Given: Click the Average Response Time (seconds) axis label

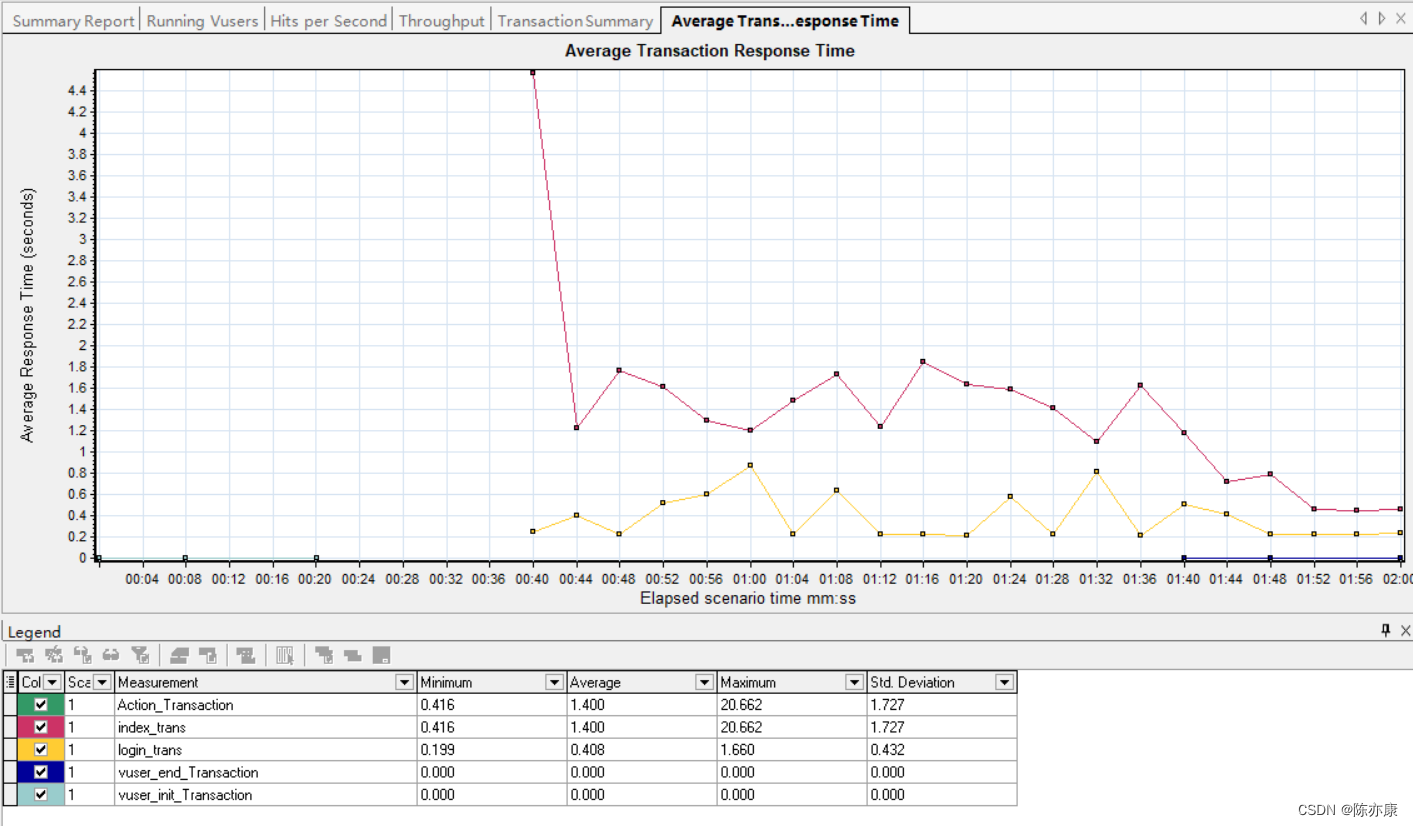Looking at the screenshot, I should [27, 315].
